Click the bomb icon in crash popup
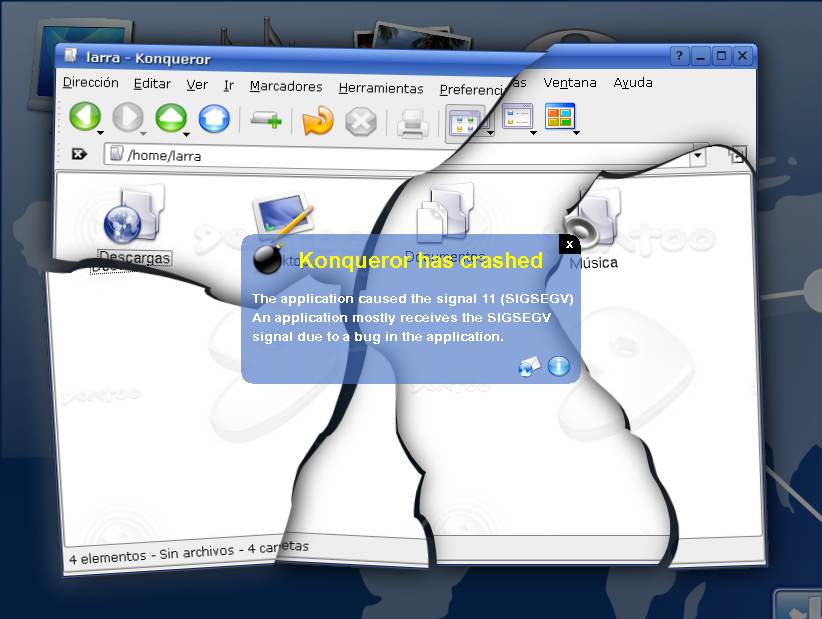The width and height of the screenshot is (822, 619). pyautogui.click(x=268, y=258)
